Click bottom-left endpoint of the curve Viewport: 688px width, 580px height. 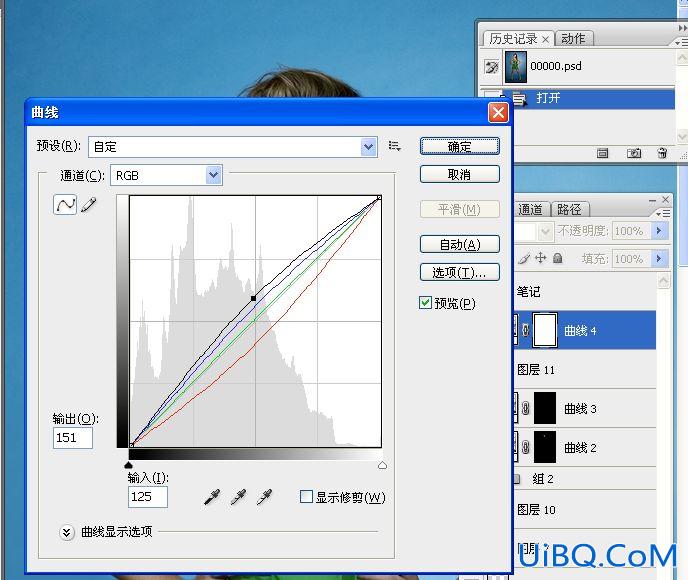(131, 445)
